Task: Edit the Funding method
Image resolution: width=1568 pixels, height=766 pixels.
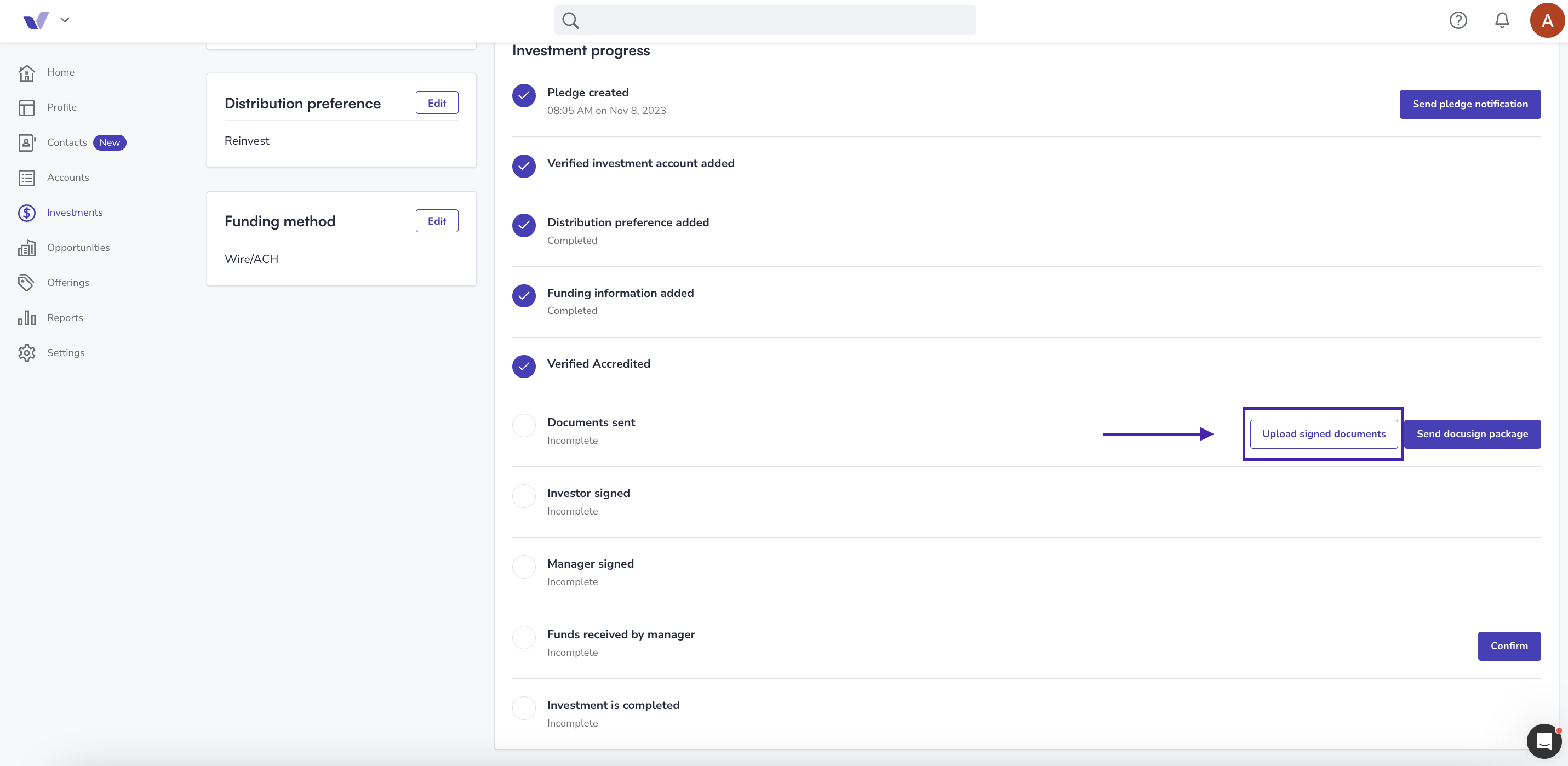Action: point(437,221)
